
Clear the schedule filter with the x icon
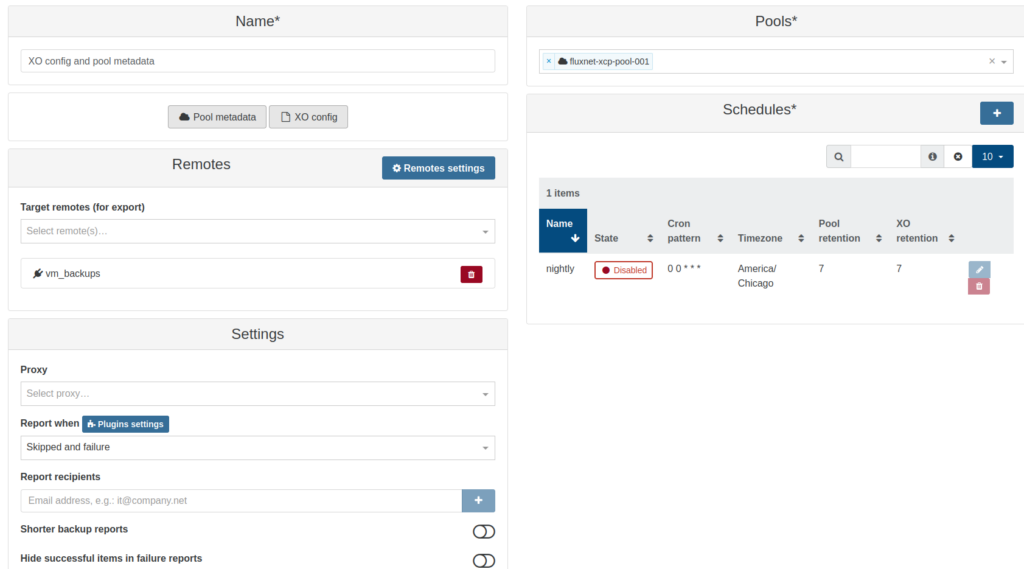(x=958, y=157)
